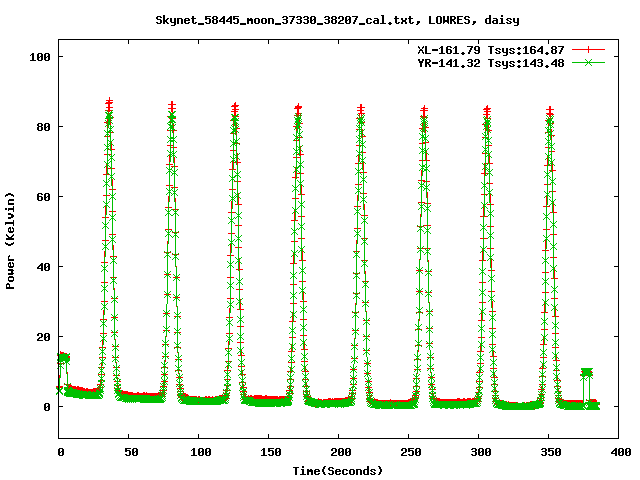Image resolution: width=640 pixels, height=480 pixels.
Task: Click the x-axis tick label 50
Action: (x=131, y=452)
